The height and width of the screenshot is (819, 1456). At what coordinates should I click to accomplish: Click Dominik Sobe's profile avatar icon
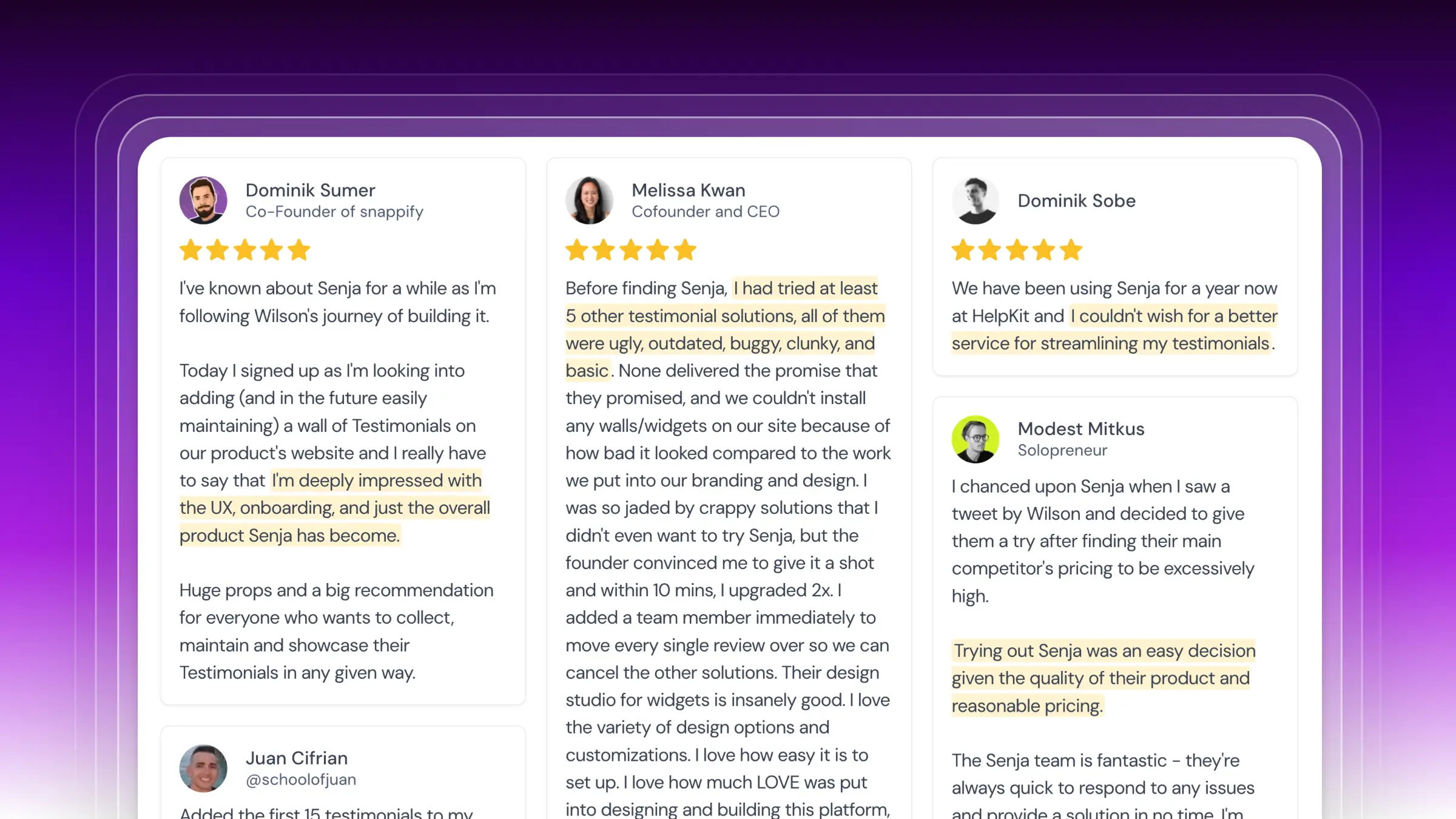coord(975,200)
